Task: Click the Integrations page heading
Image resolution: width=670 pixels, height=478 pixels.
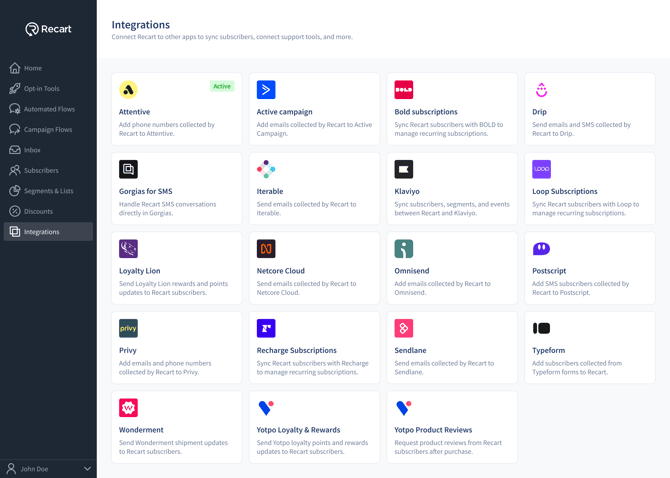Action: [141, 25]
